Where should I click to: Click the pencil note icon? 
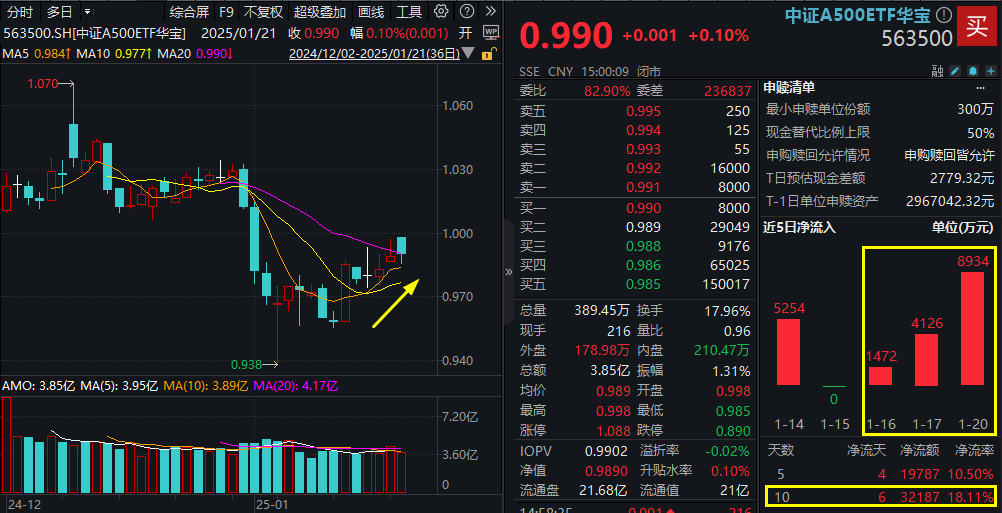955,72
